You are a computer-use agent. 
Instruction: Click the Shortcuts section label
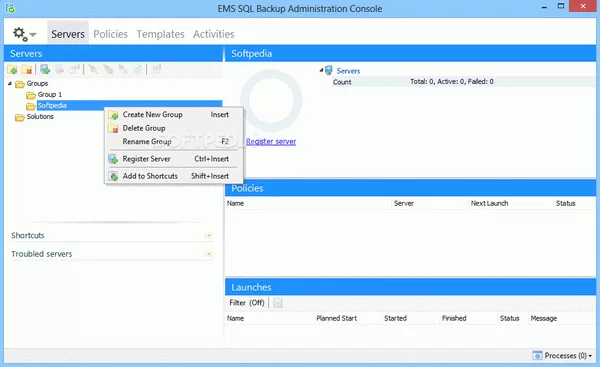[x=28, y=235]
